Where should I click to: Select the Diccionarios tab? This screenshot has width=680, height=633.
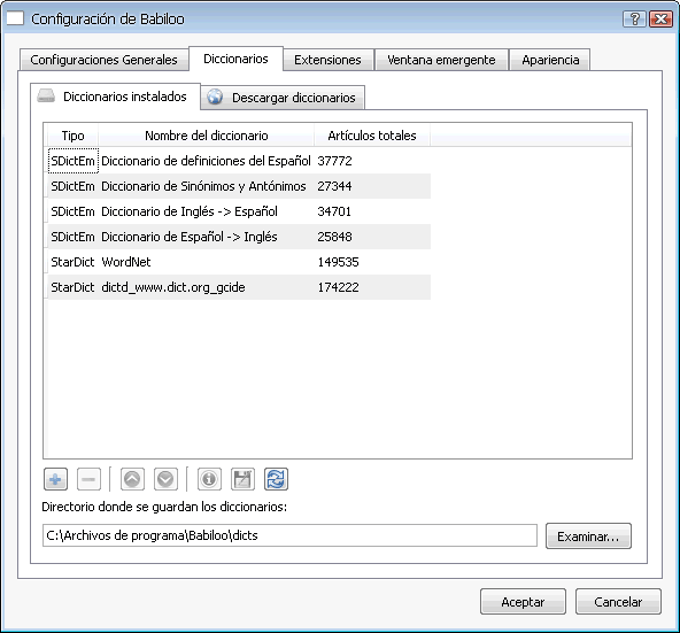click(x=236, y=59)
